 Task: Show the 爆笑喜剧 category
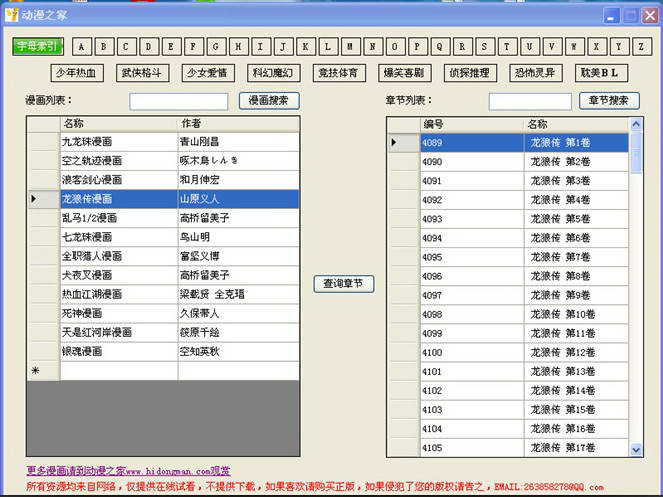(x=405, y=73)
